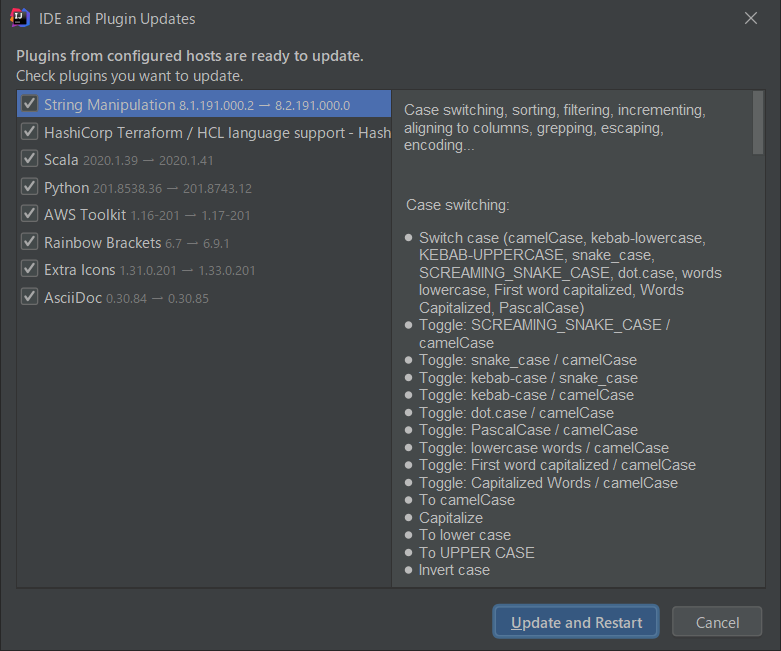Disable the Extra Icons plugin update
The width and height of the screenshot is (781, 651).
click(29, 269)
